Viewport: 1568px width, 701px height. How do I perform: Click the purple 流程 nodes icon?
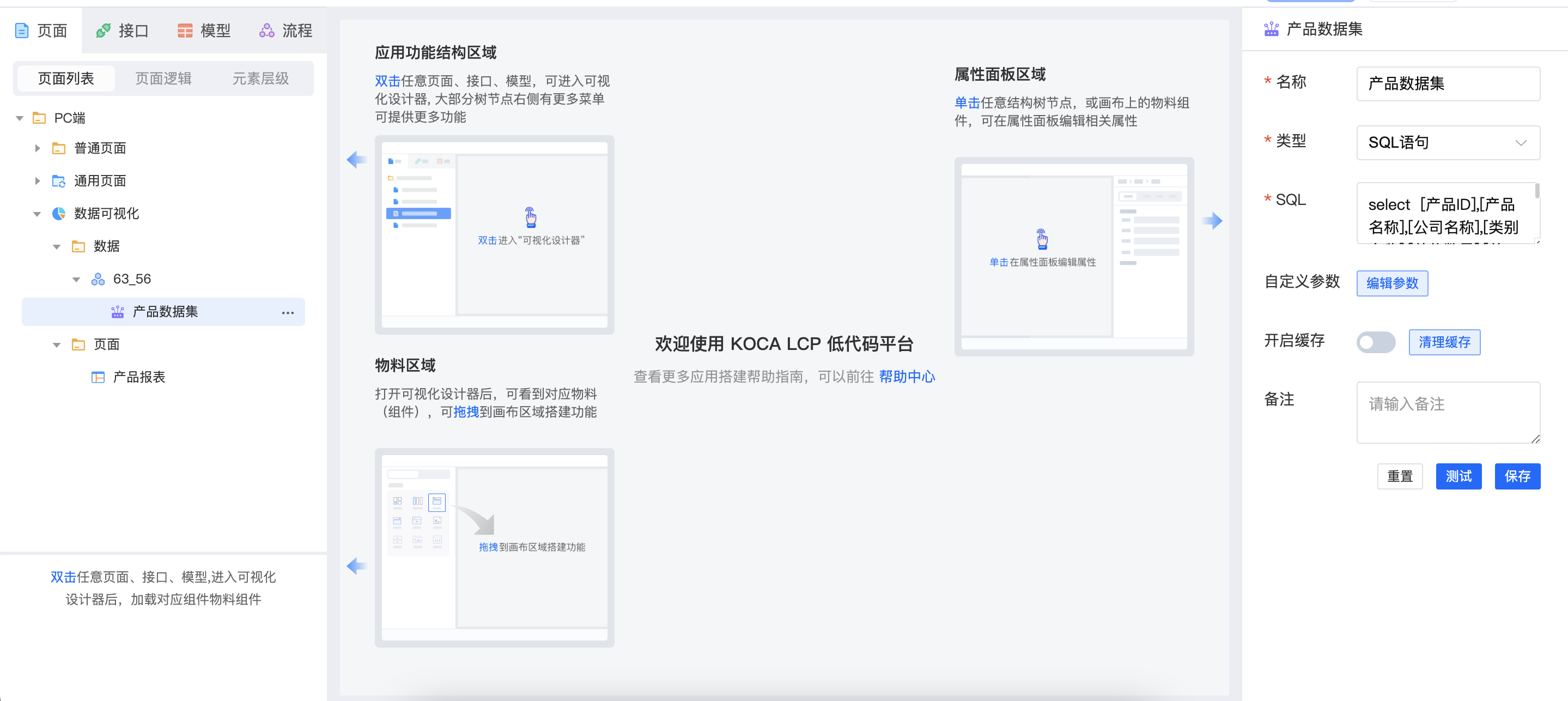click(266, 31)
